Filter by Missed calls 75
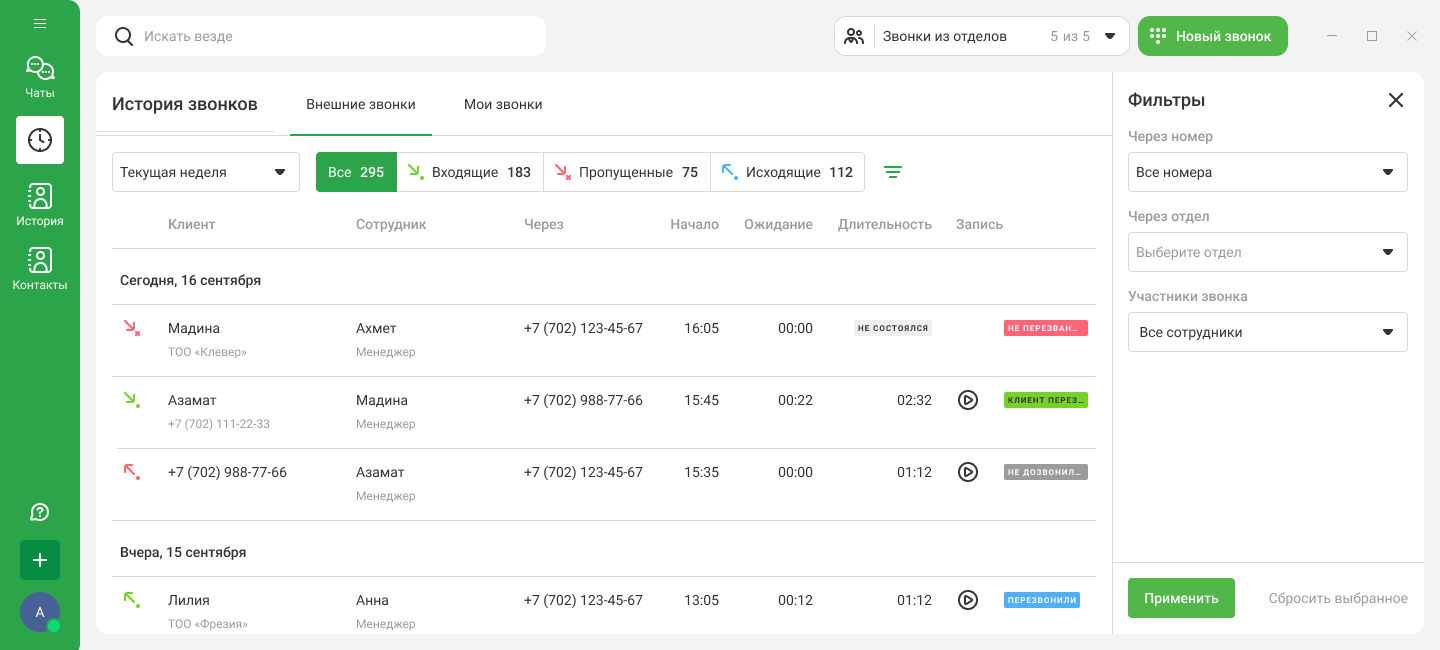The image size is (1440, 650). click(x=627, y=172)
